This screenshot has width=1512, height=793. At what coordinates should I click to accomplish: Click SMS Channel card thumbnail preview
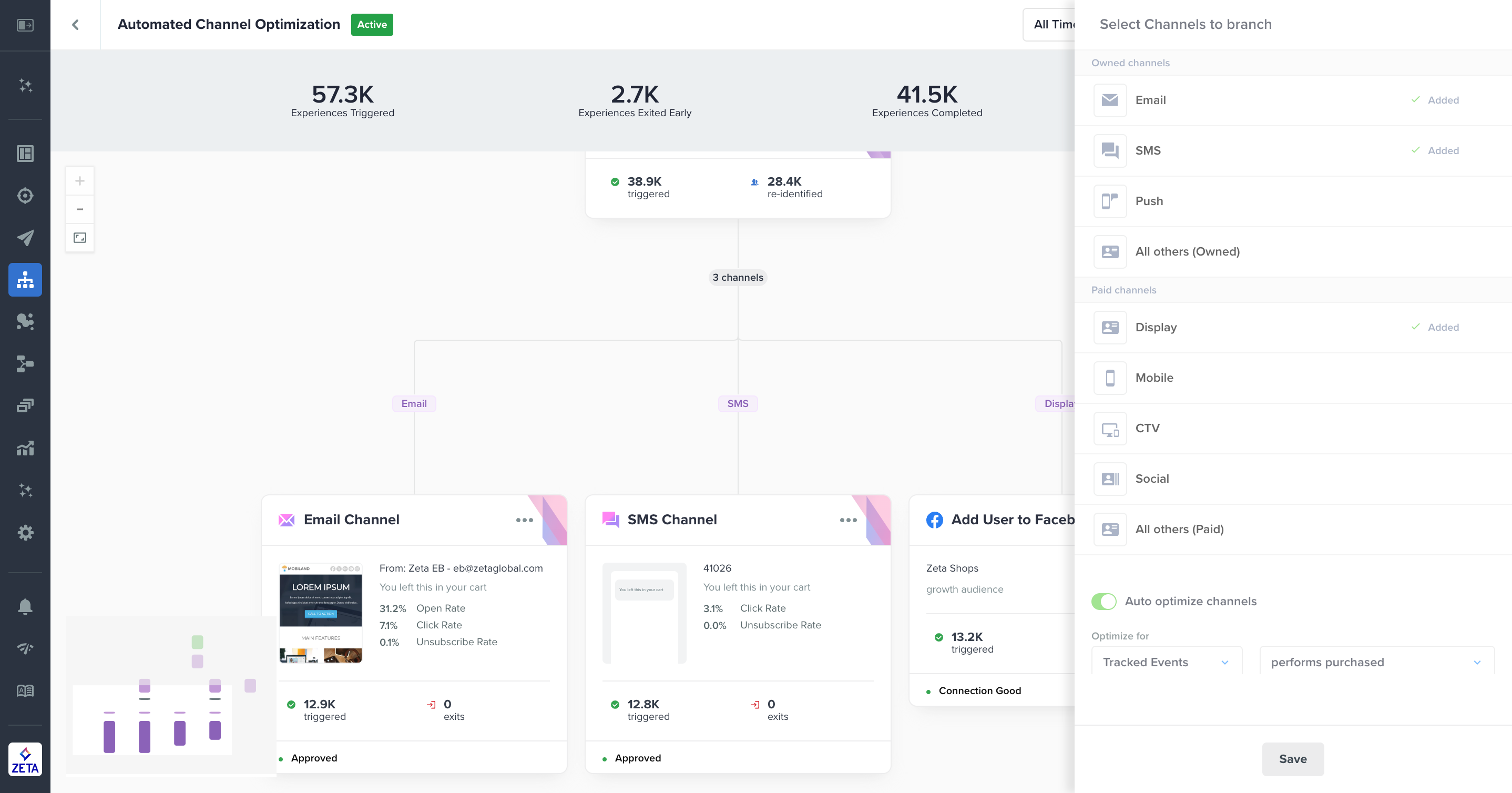click(645, 612)
